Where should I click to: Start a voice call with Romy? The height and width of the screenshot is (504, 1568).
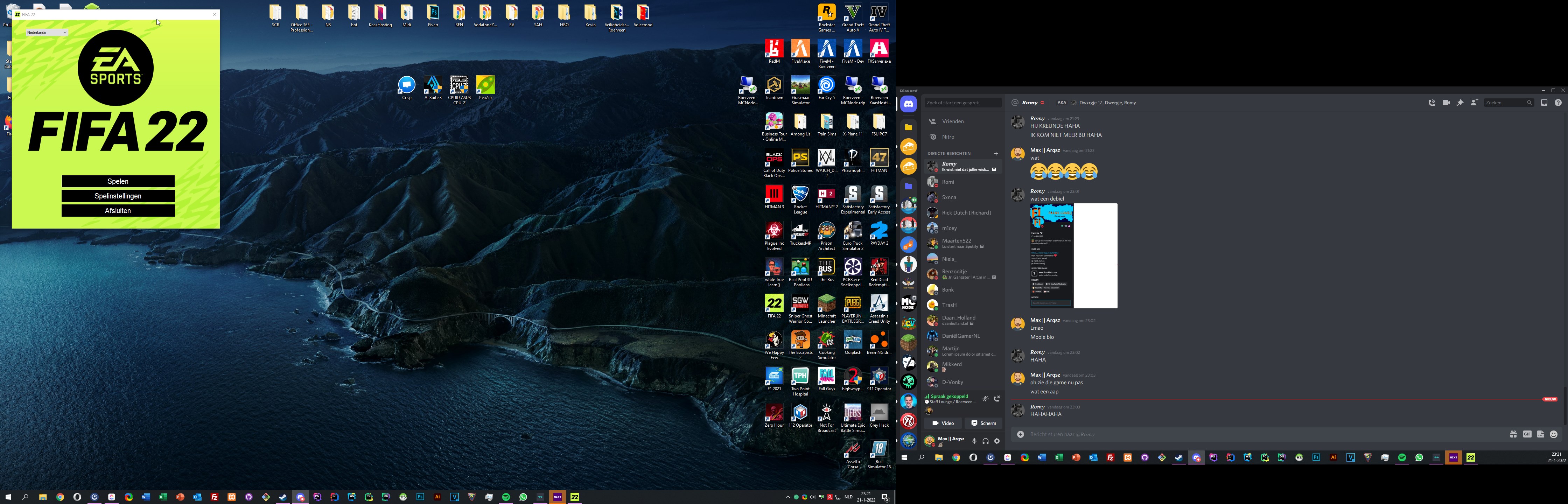[1431, 103]
